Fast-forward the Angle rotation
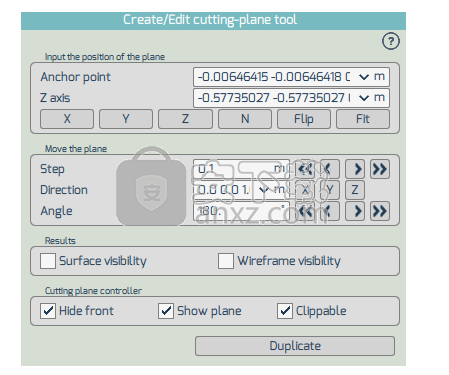Screen dimensions: 449x375 pos(380,211)
